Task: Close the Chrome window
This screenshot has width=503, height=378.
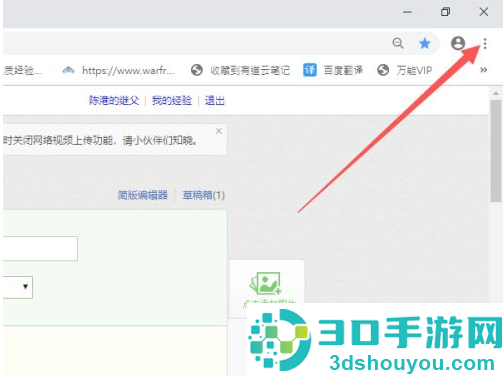Action: [x=484, y=12]
